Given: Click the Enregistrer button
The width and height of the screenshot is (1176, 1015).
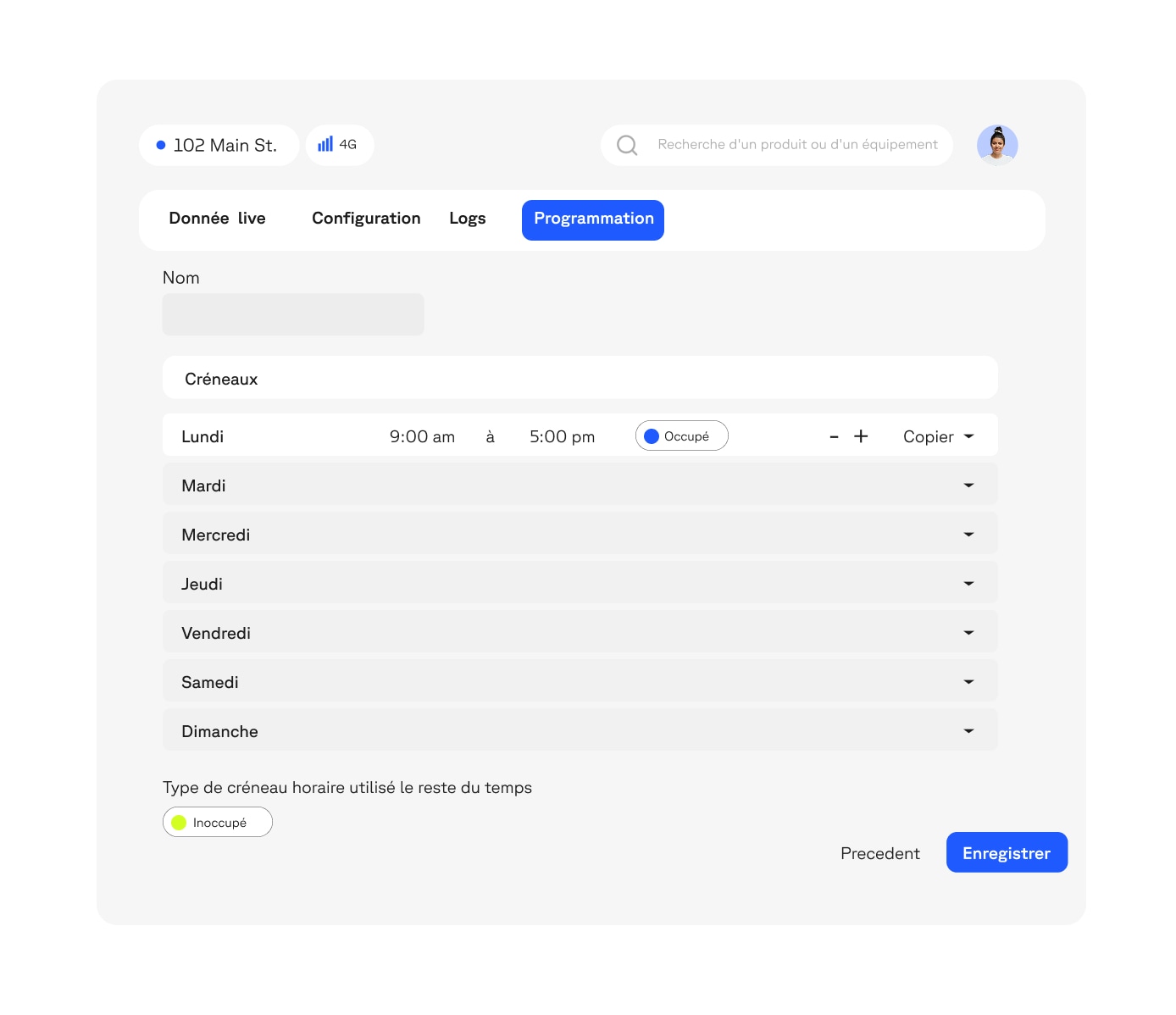Looking at the screenshot, I should tap(1007, 853).
